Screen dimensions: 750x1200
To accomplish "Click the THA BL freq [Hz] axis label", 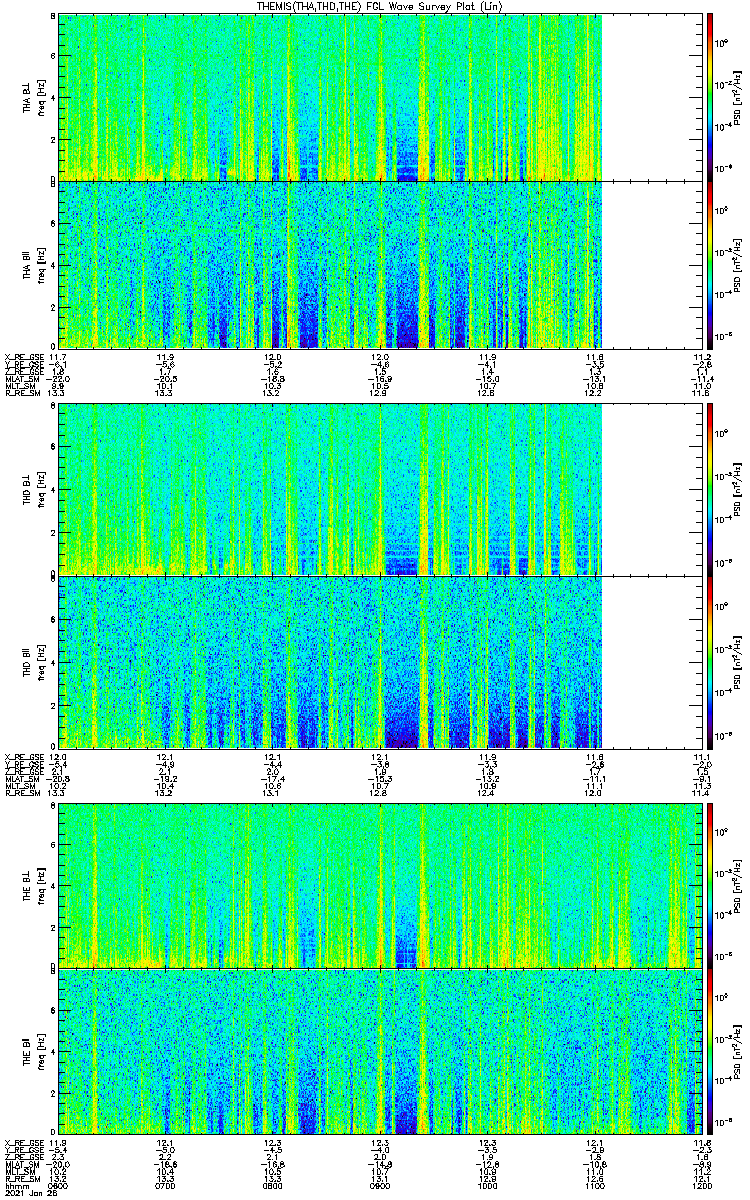I will [41, 97].
